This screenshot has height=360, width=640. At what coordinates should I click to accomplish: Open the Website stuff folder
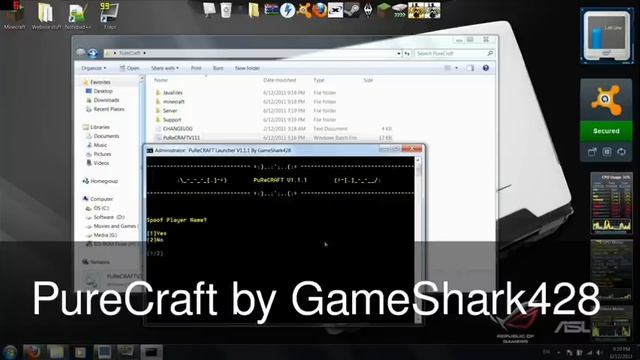pos(46,15)
